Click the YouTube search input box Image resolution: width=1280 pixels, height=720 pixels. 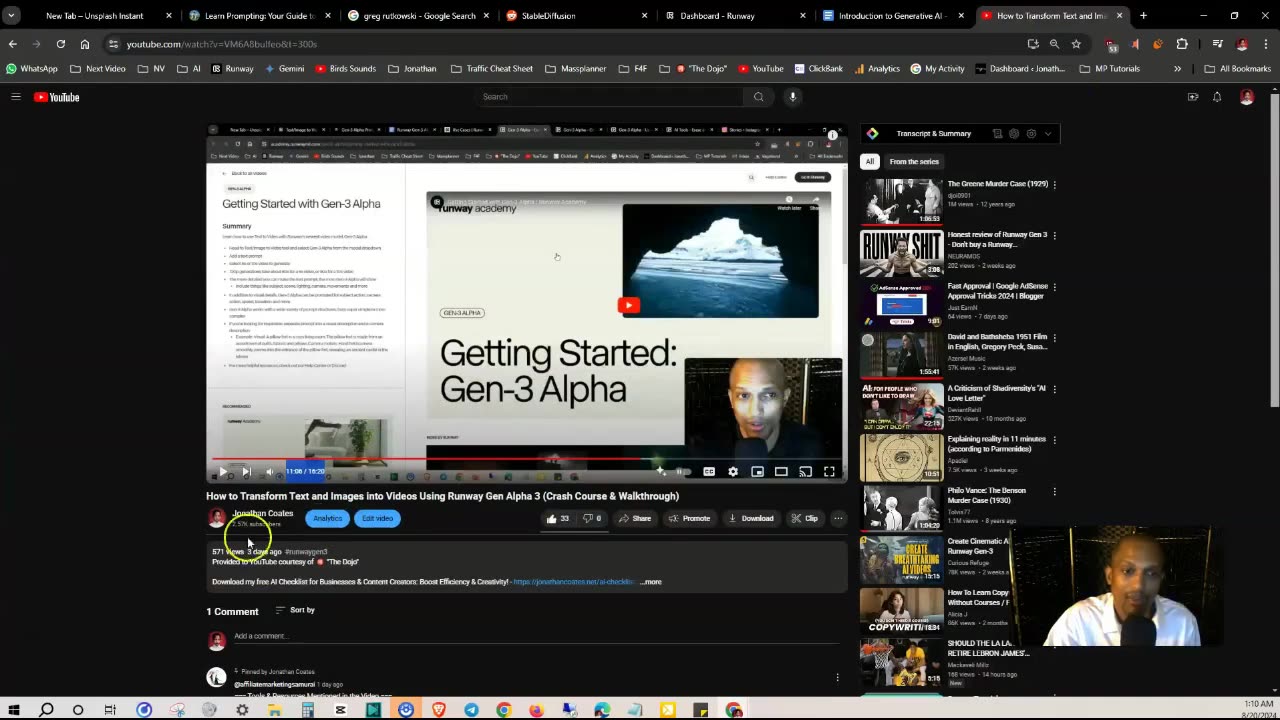[x=610, y=97]
